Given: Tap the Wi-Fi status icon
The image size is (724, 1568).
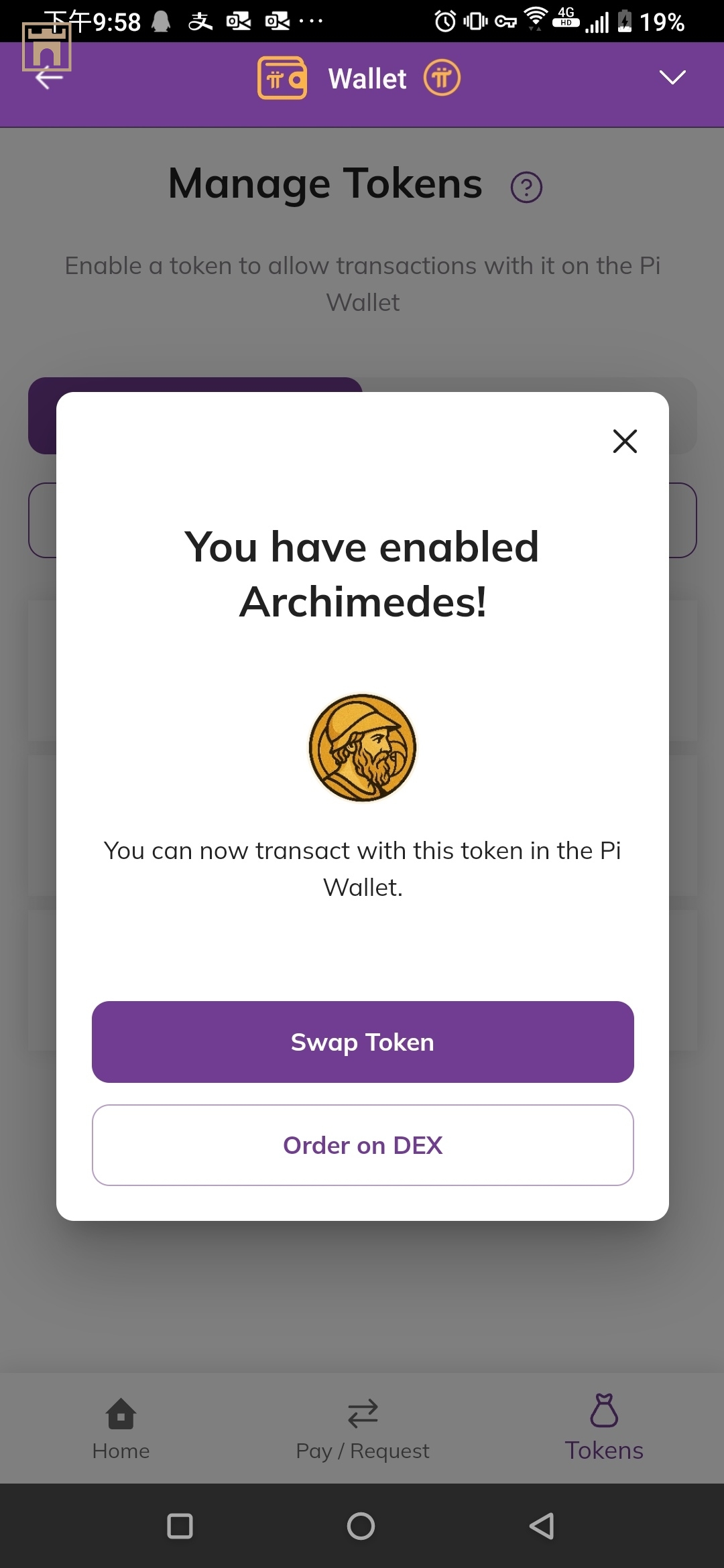Looking at the screenshot, I should [536, 19].
